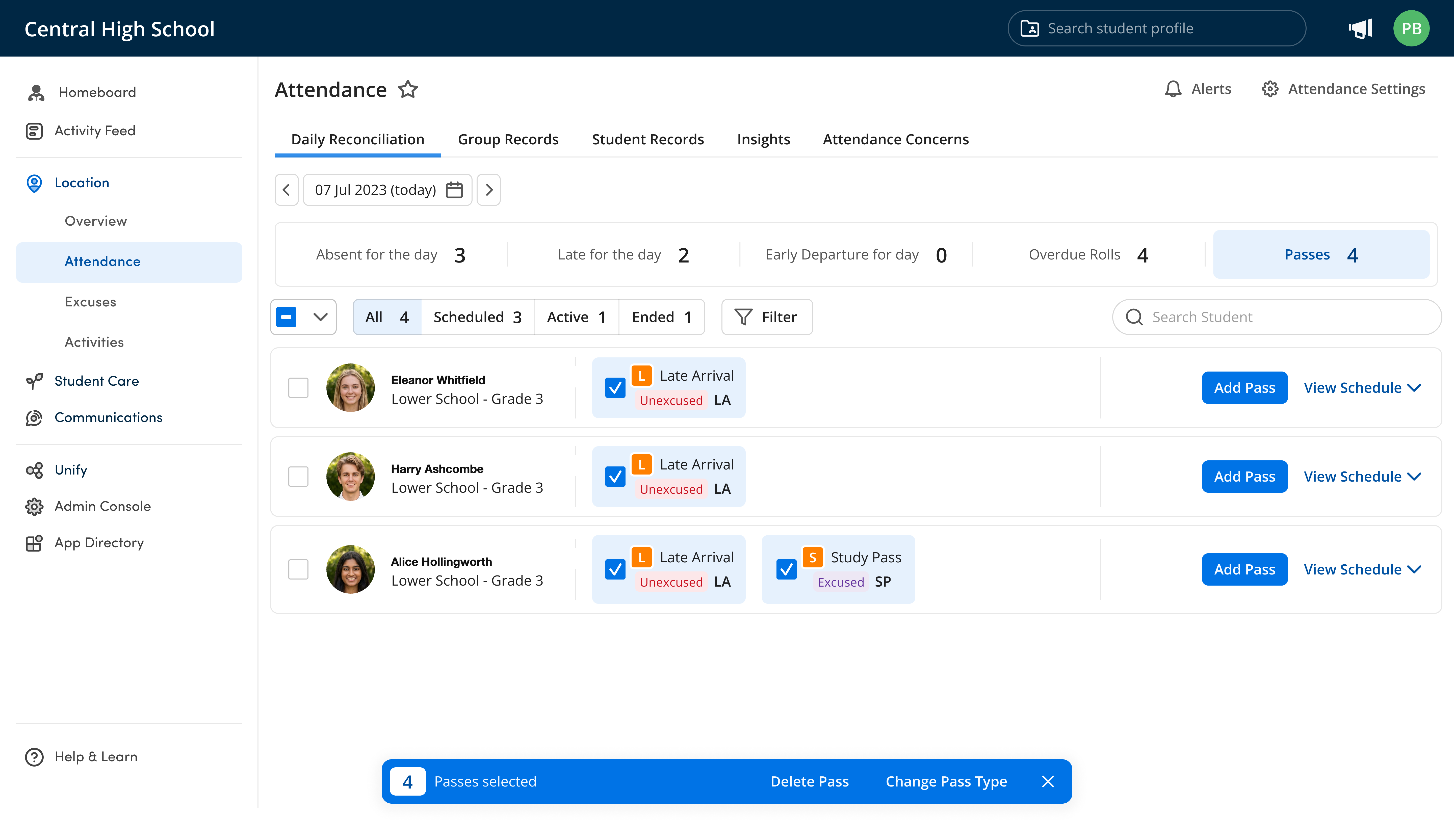Click the Search student profile box
This screenshot has height=840, width=1454.
click(1156, 28)
